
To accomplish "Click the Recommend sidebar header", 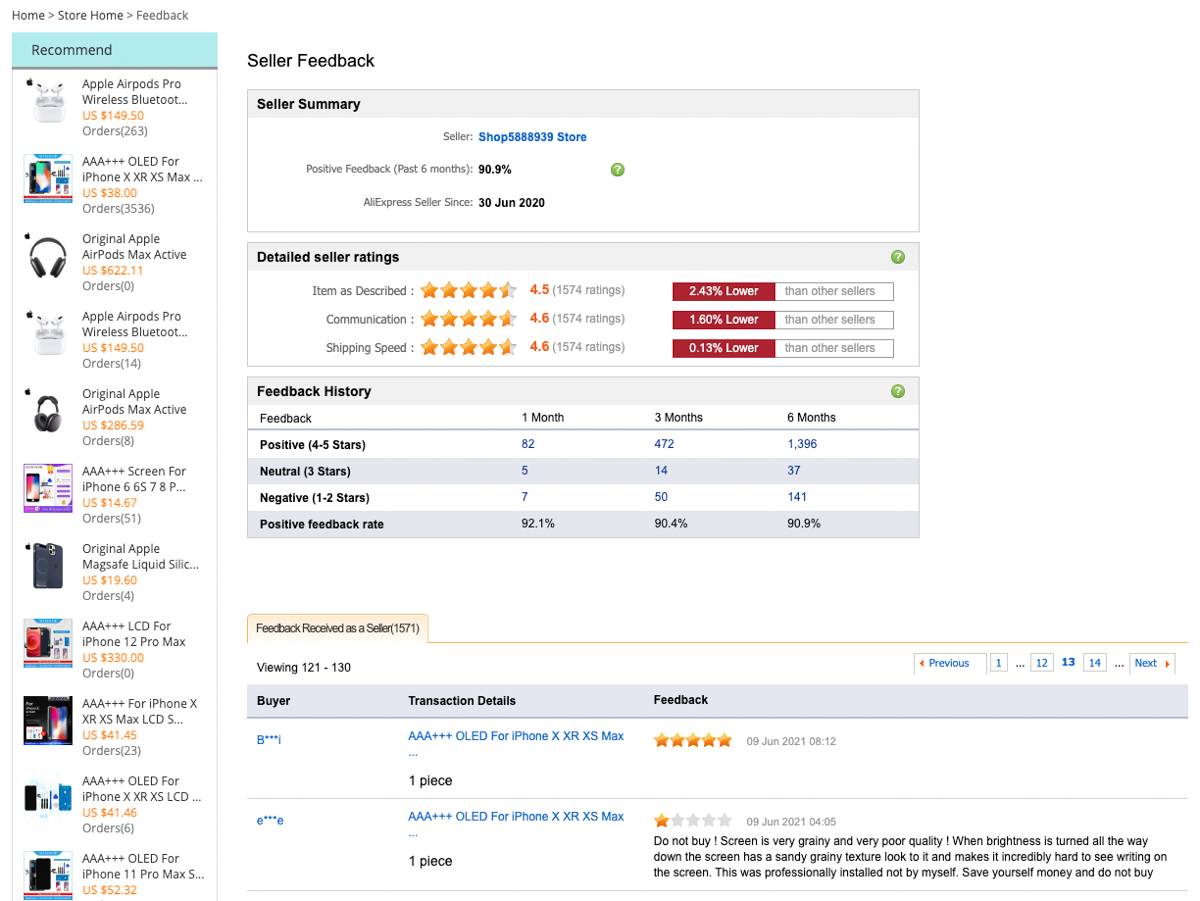I will [71, 49].
